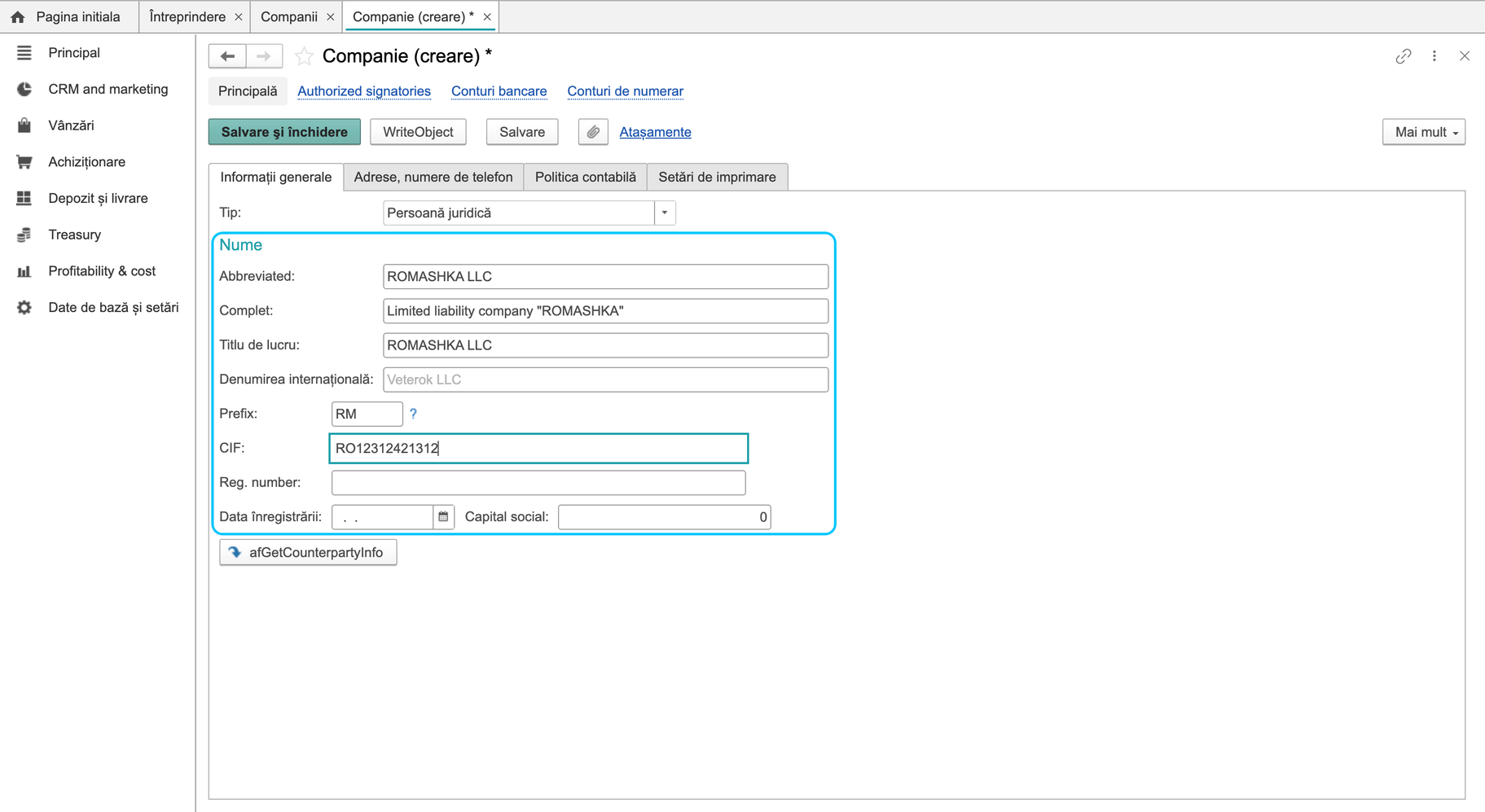
Task: Open calendar picker for Data înregistrării
Action: (443, 516)
